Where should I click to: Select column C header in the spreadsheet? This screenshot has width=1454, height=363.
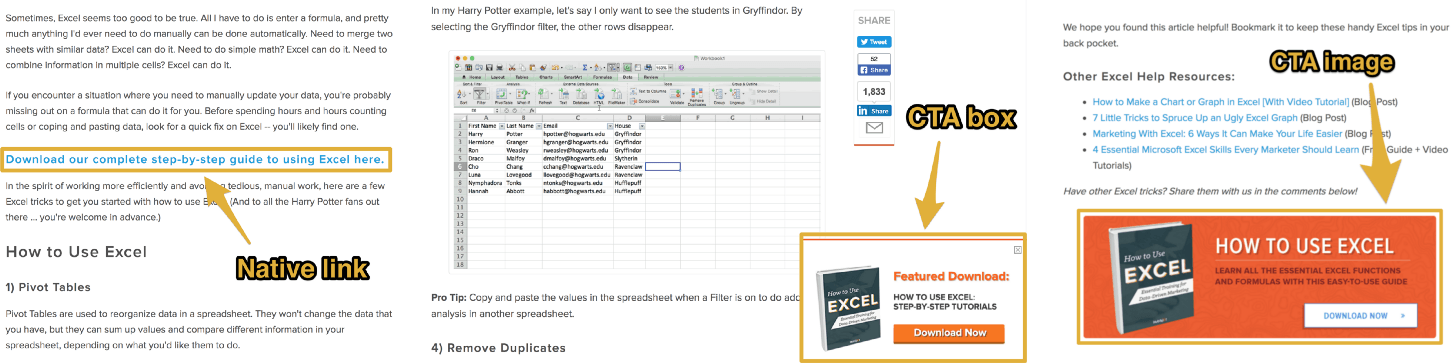pos(578,117)
